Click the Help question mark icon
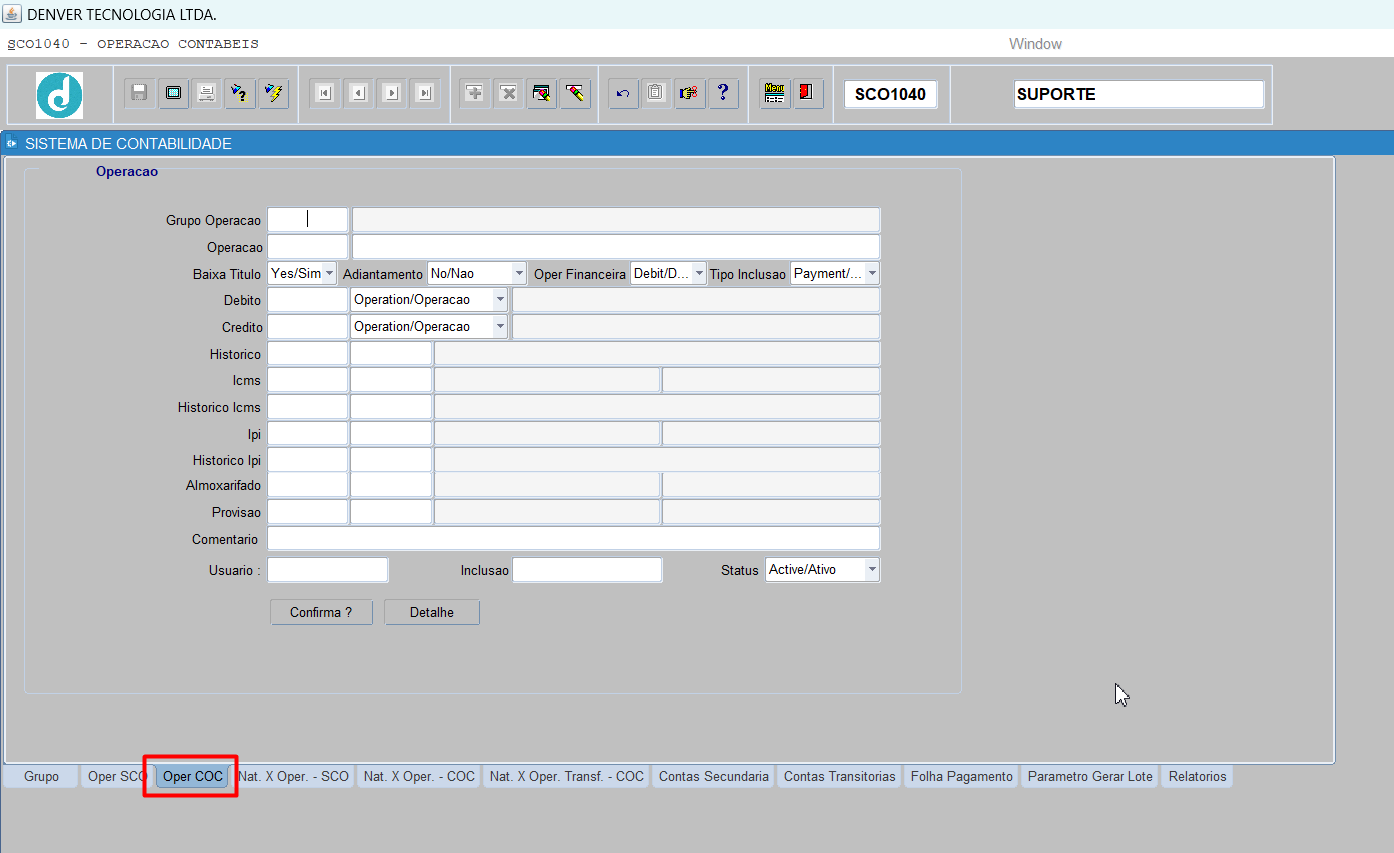Screen dimensions: 1394x853 pos(723,93)
